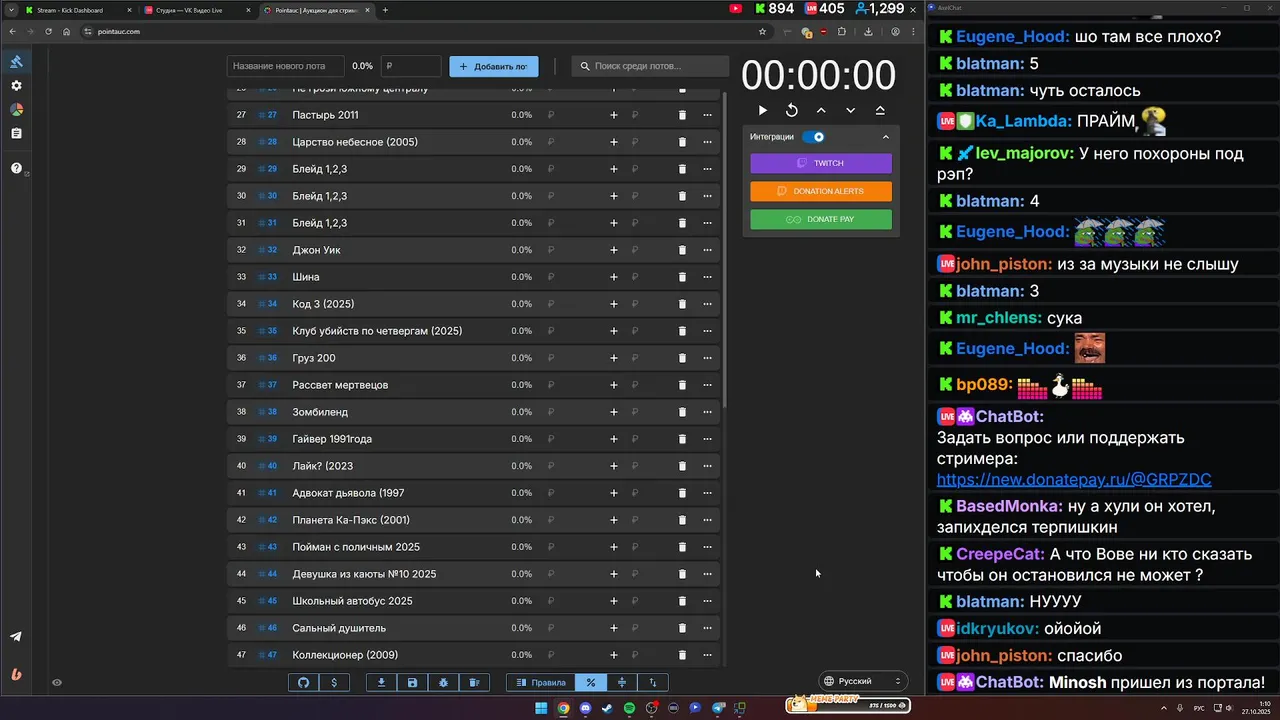Viewport: 1280px width, 720px height.
Task: Delete the lot Коллекционер (2009)
Action: coord(682,655)
